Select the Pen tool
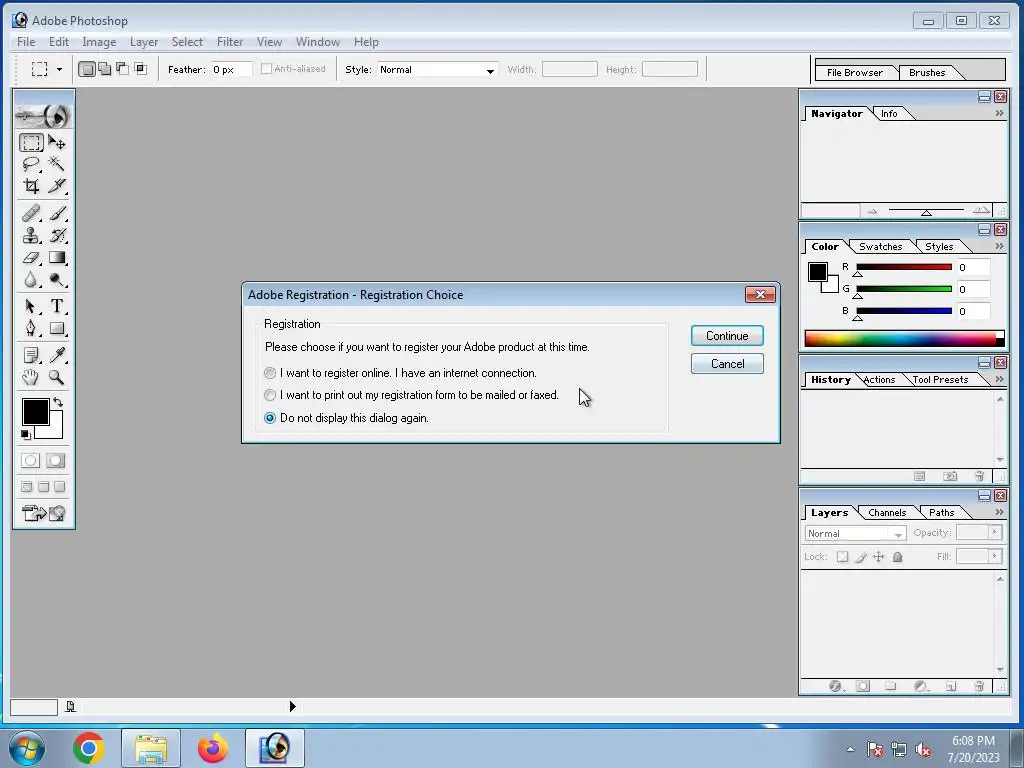The width and height of the screenshot is (1024, 768). [31, 328]
